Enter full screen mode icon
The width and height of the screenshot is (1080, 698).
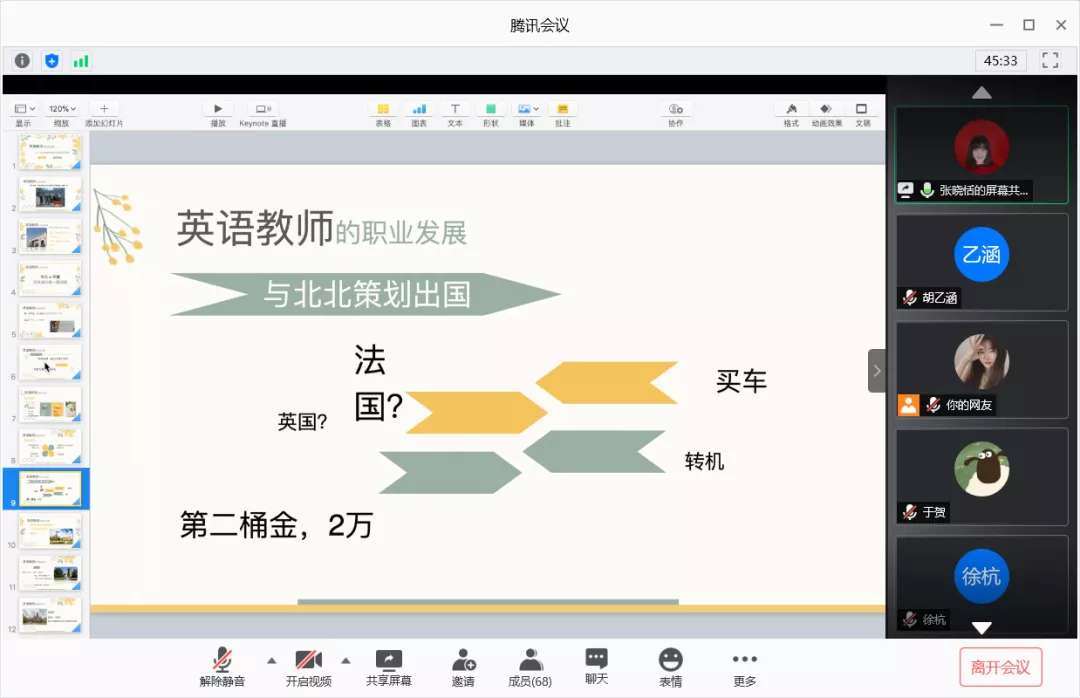[1050, 60]
